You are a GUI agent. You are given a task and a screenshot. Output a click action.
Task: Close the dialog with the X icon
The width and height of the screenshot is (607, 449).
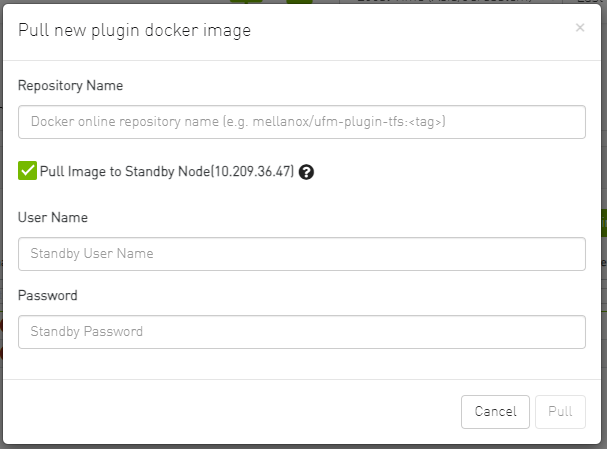[x=580, y=28]
